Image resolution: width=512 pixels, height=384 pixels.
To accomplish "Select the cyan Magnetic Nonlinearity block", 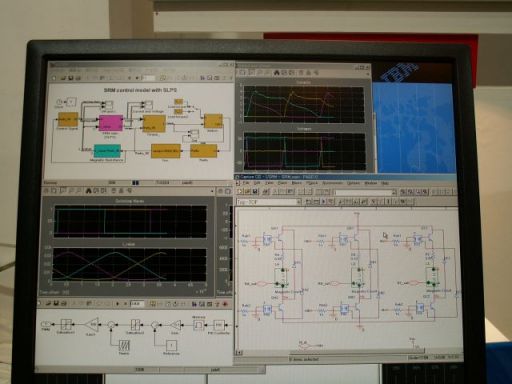I will pos(107,151).
